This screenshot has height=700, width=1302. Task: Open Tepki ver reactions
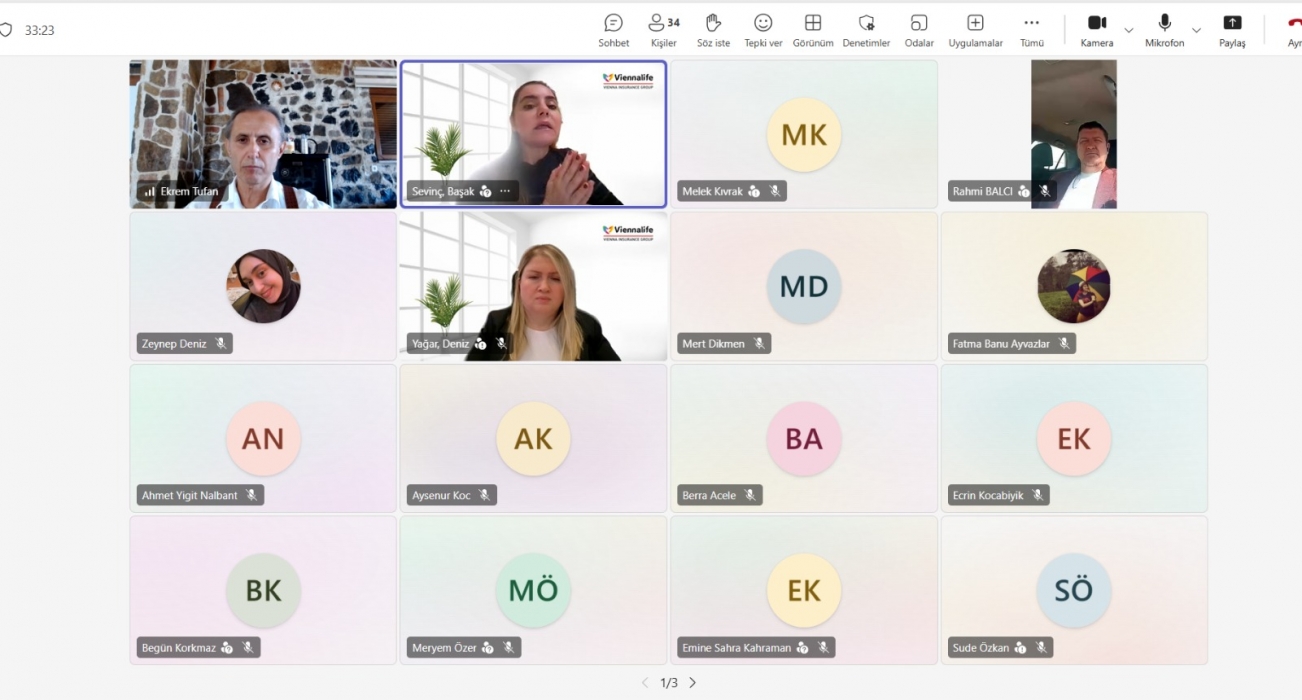[x=763, y=29]
